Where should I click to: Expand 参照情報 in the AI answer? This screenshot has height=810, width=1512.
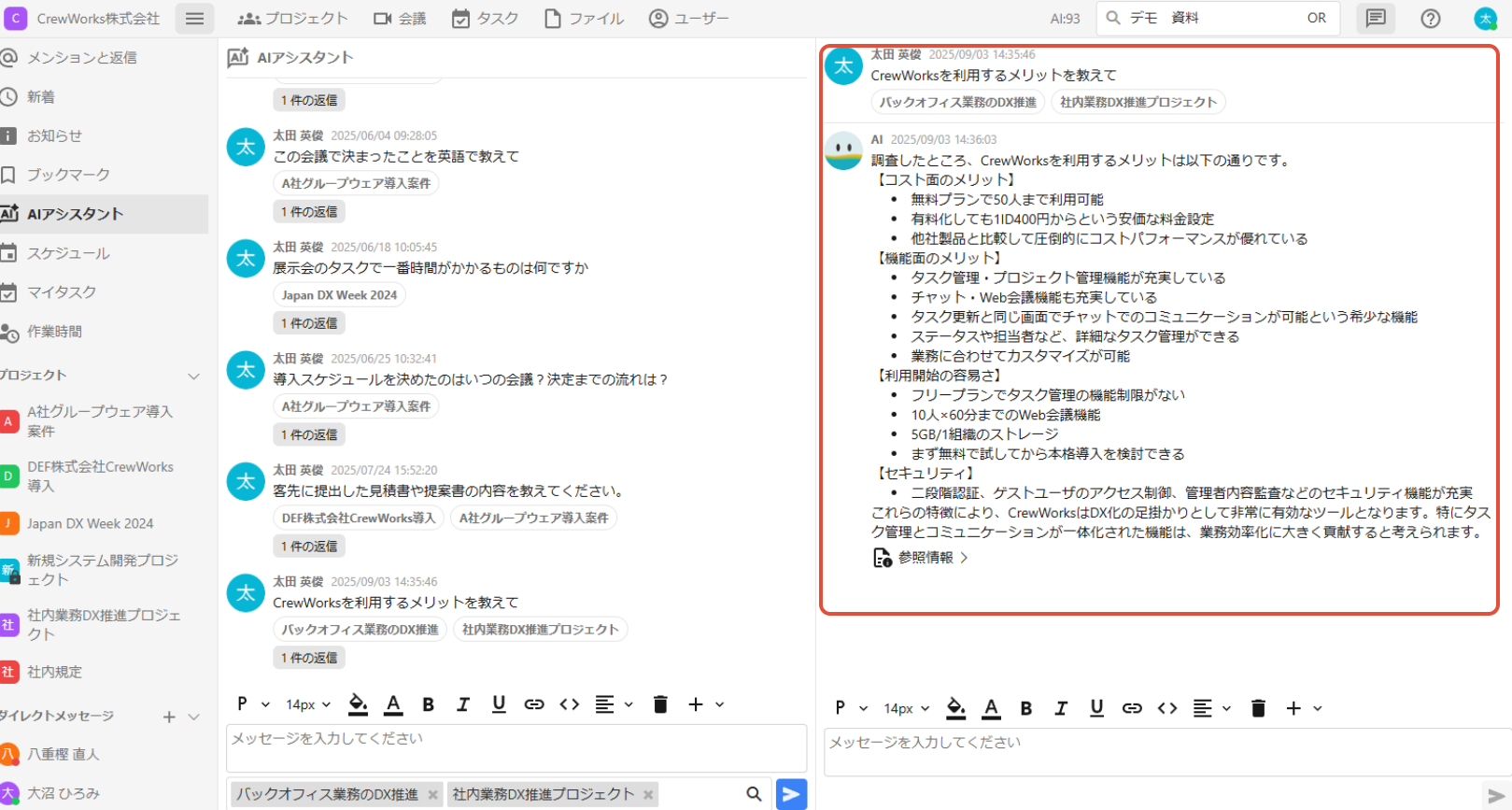point(921,558)
